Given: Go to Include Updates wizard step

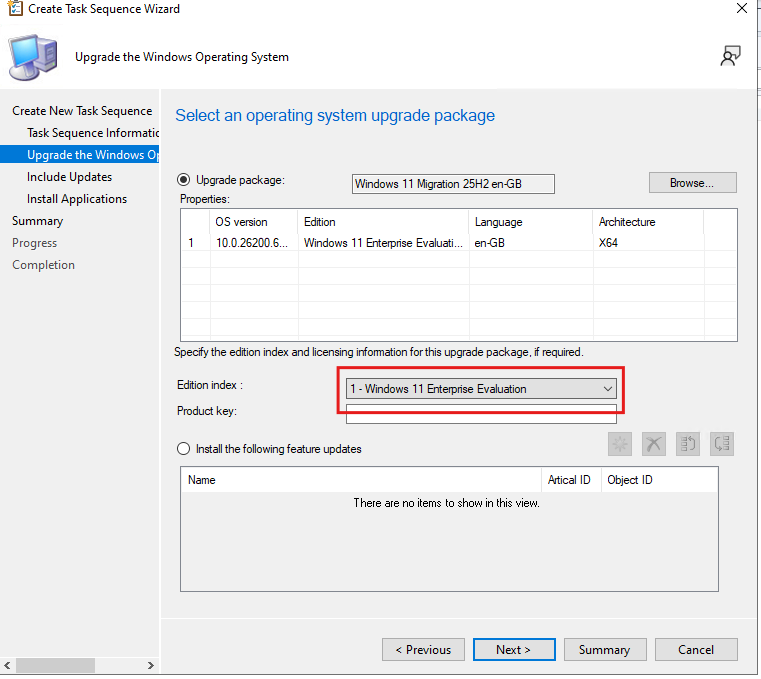Looking at the screenshot, I should (69, 177).
